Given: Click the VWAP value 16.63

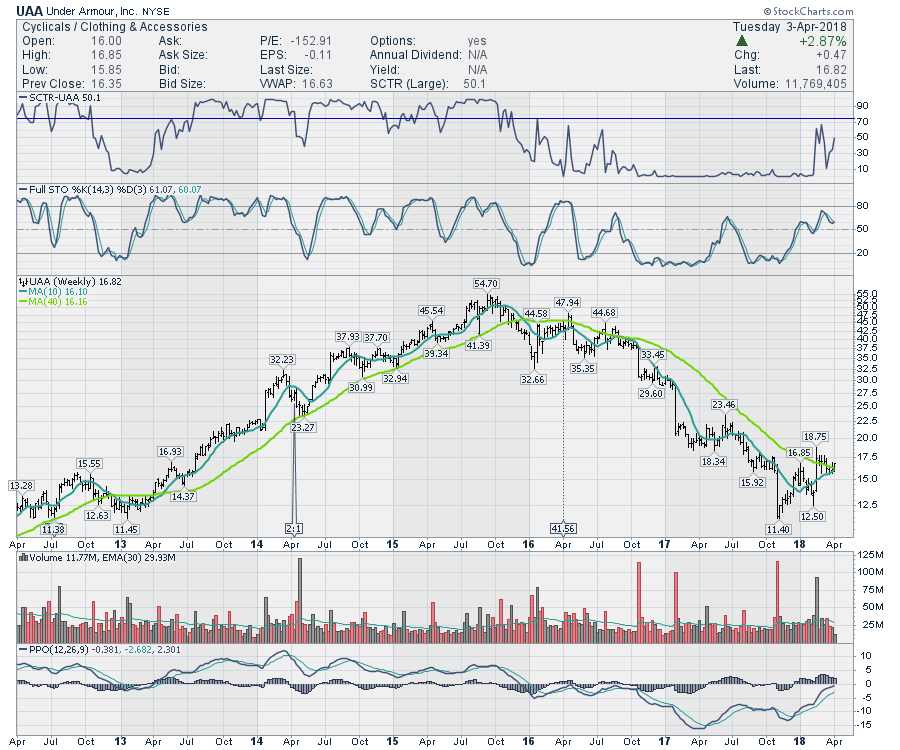Looking at the screenshot, I should click(317, 84).
